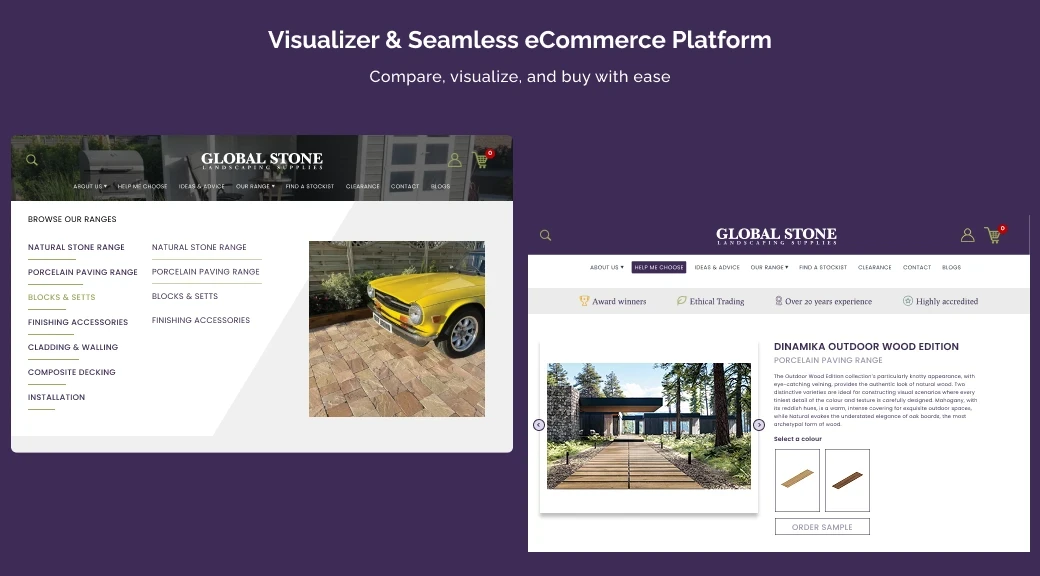
Task: Click the search magnifier on the product page preview
Action: [x=545, y=236]
